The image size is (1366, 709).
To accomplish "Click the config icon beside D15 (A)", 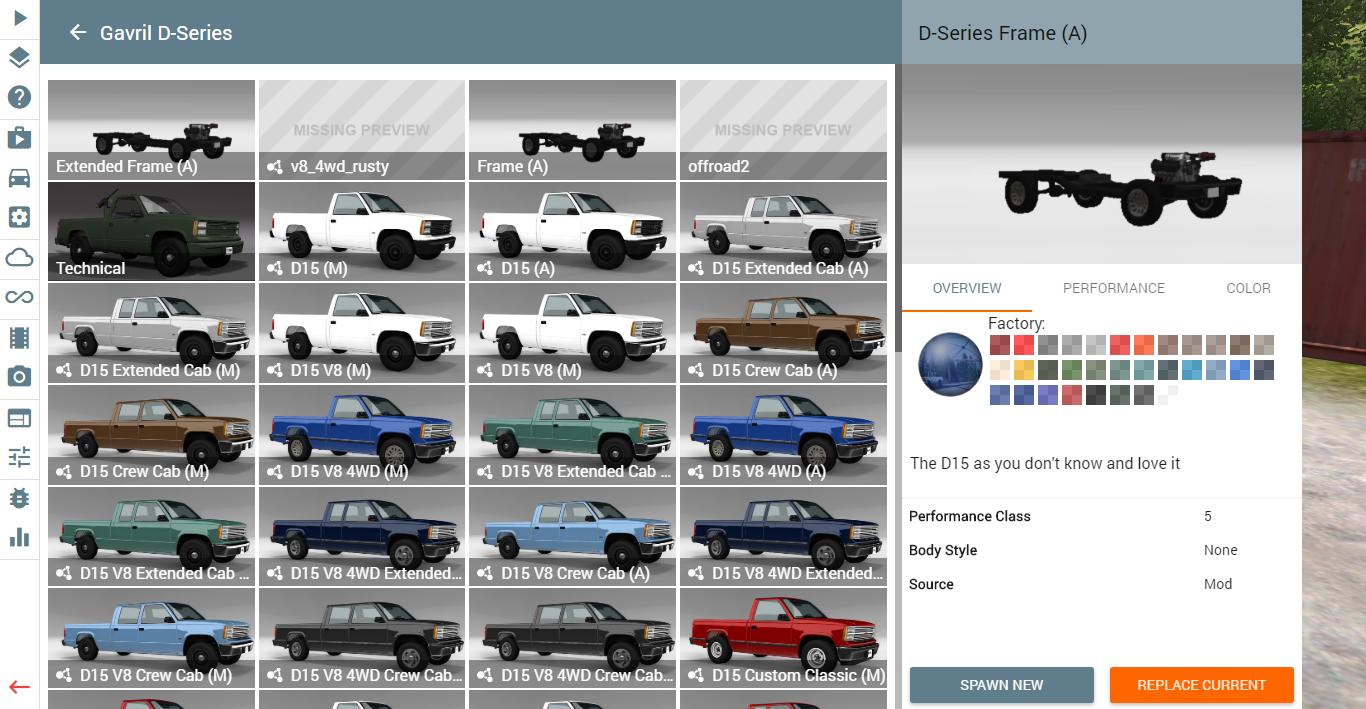I will pos(485,268).
